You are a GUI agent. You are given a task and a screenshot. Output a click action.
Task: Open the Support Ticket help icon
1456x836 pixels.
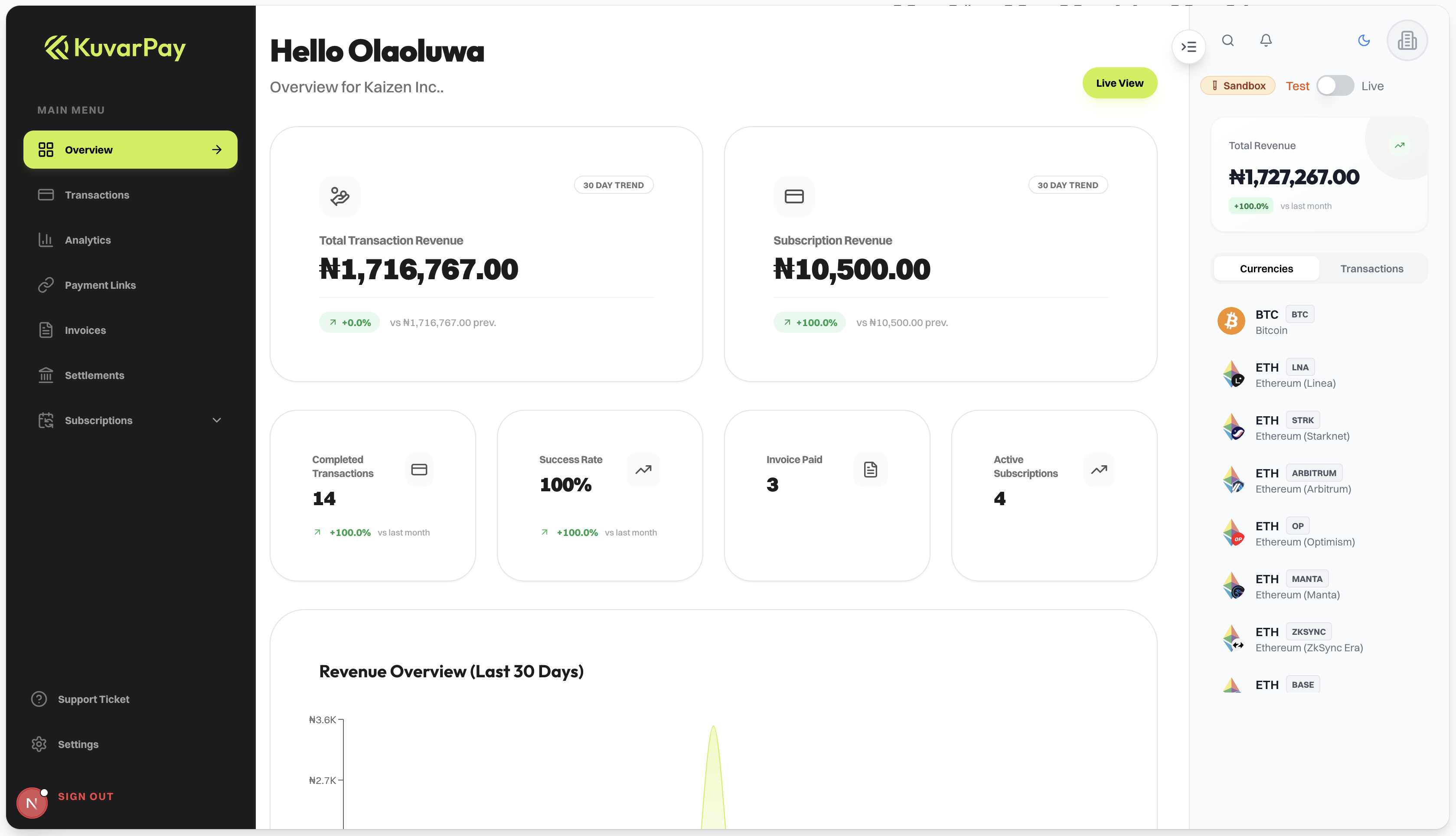tap(39, 699)
